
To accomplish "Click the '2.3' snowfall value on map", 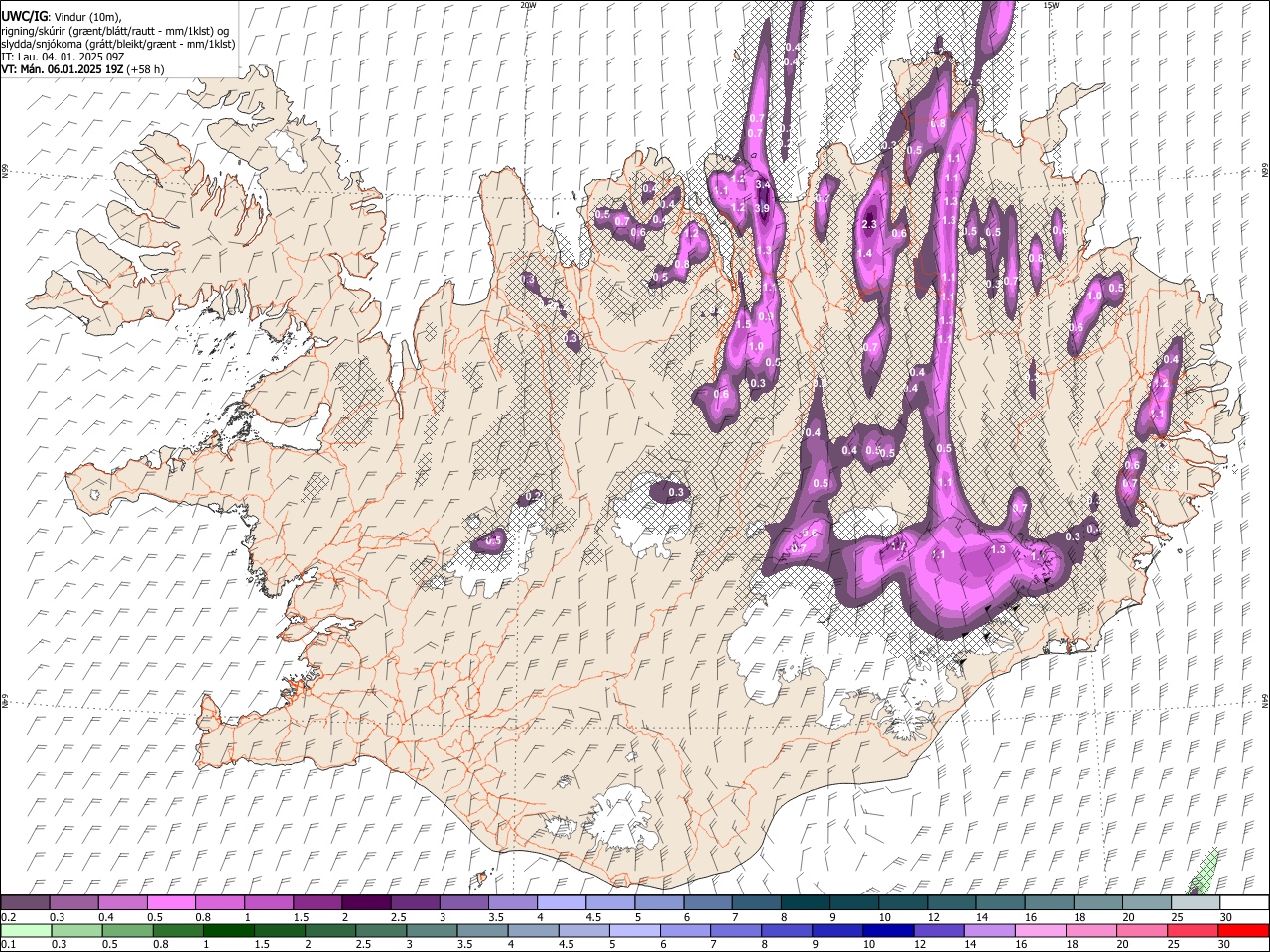I will 870,225.
